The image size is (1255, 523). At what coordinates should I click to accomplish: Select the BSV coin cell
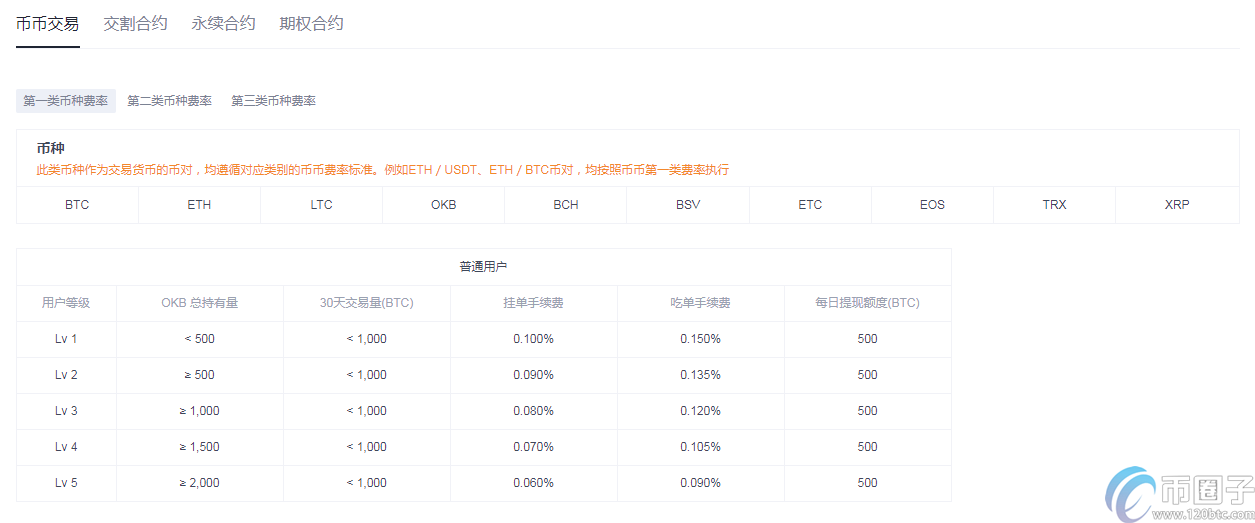[x=688, y=205]
